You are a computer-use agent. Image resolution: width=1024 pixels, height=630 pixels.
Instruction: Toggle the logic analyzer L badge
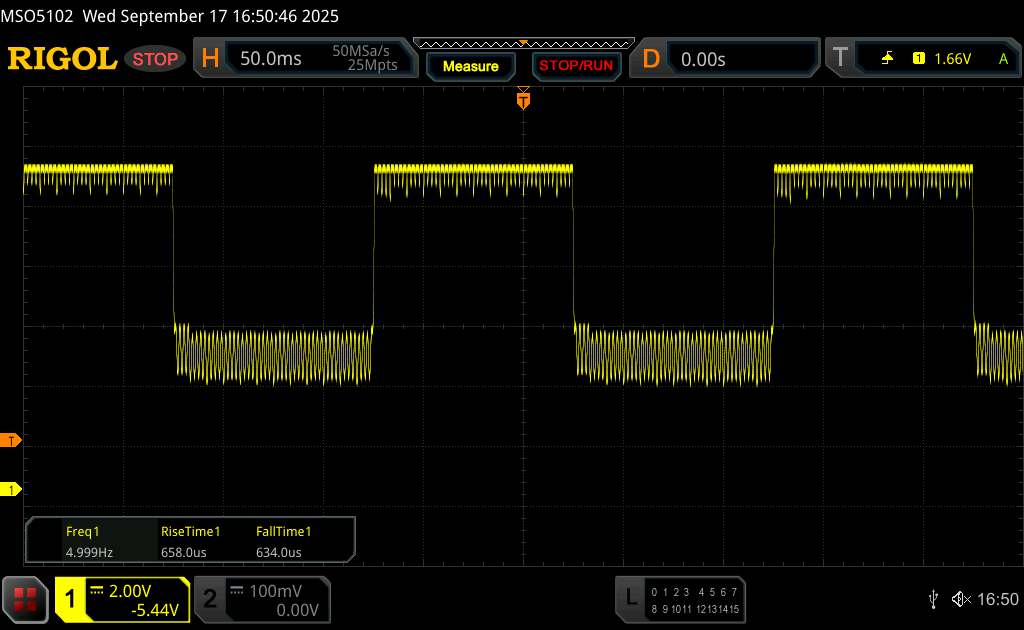(630, 599)
